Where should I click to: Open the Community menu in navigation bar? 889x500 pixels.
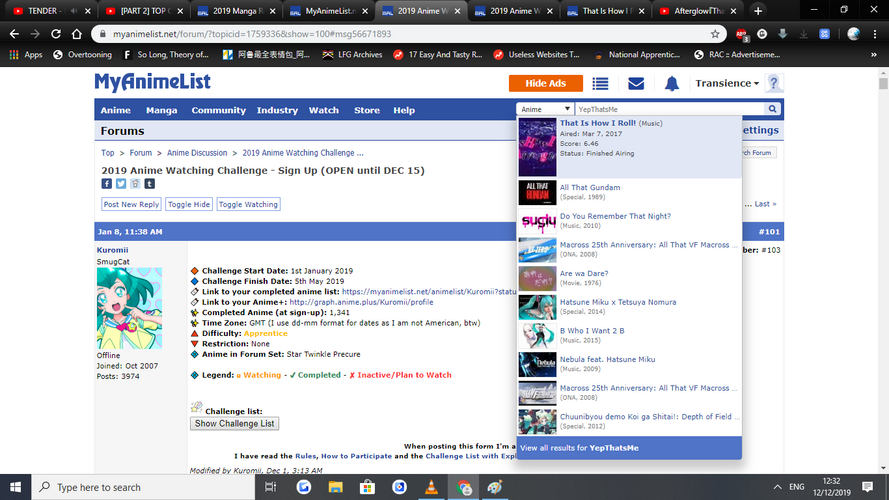(218, 110)
